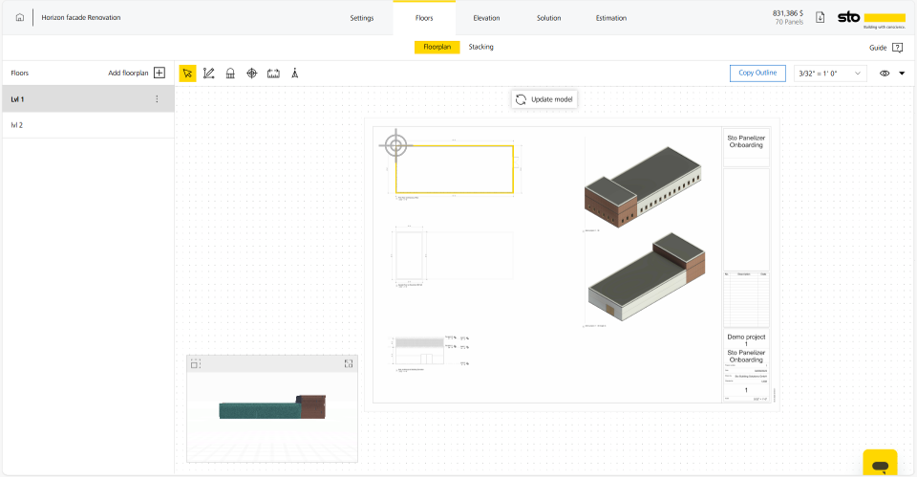The height and width of the screenshot is (477, 917).
Task: Select the Lvl 1 floor row
Action: [x=88, y=99]
